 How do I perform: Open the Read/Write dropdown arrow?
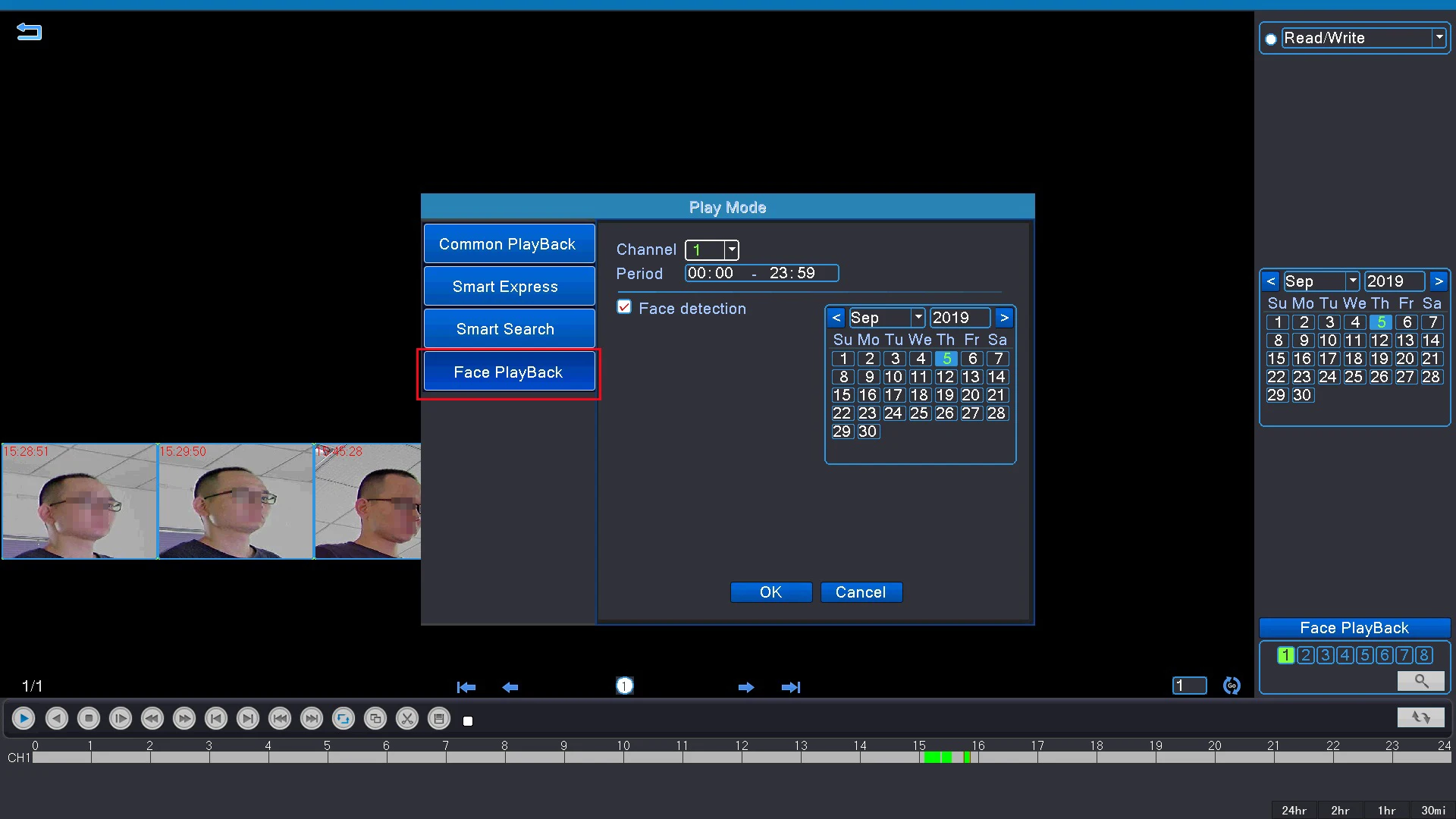pyautogui.click(x=1439, y=37)
